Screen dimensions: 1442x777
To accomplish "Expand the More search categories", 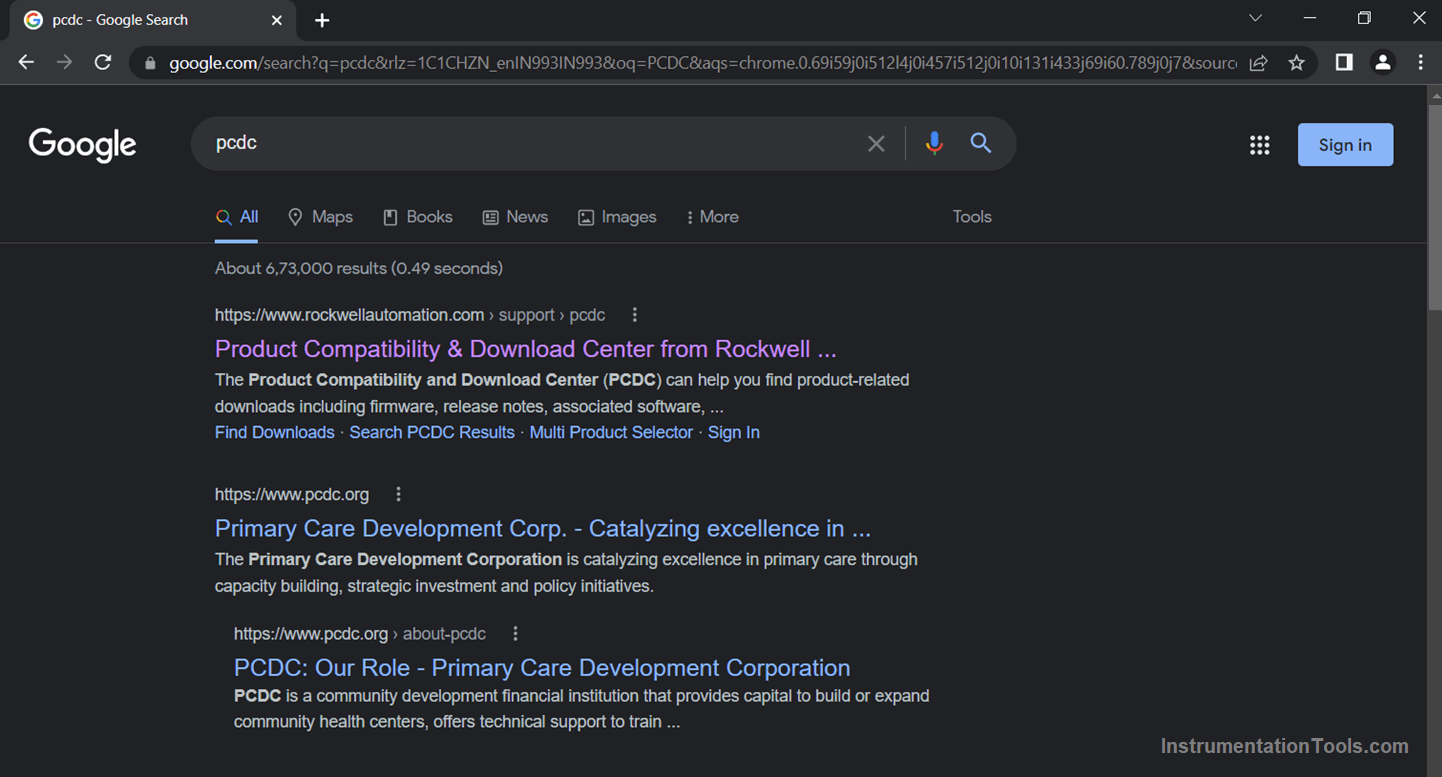I will (x=713, y=217).
